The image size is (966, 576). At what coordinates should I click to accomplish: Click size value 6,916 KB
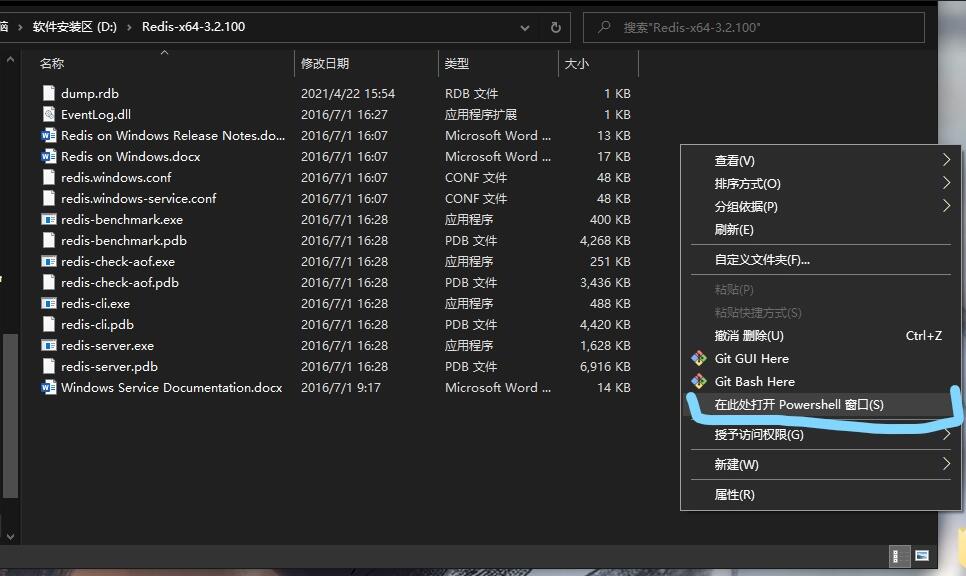click(x=605, y=367)
